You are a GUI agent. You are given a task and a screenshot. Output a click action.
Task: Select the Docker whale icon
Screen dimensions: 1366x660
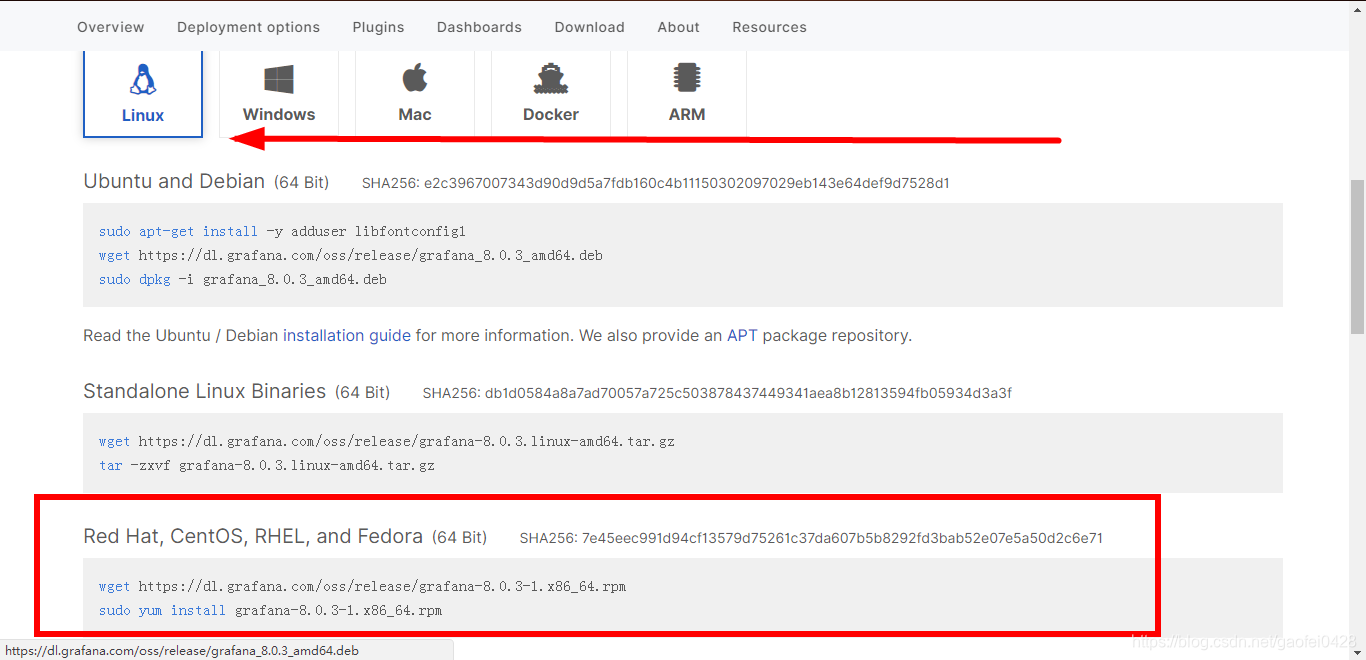(x=551, y=79)
